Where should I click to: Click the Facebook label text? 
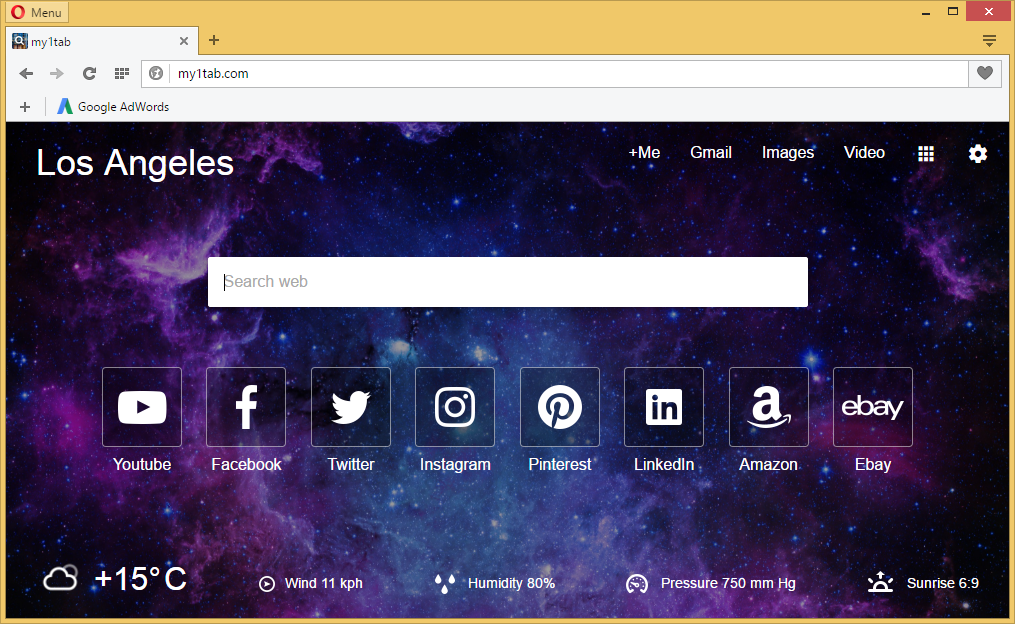(246, 465)
